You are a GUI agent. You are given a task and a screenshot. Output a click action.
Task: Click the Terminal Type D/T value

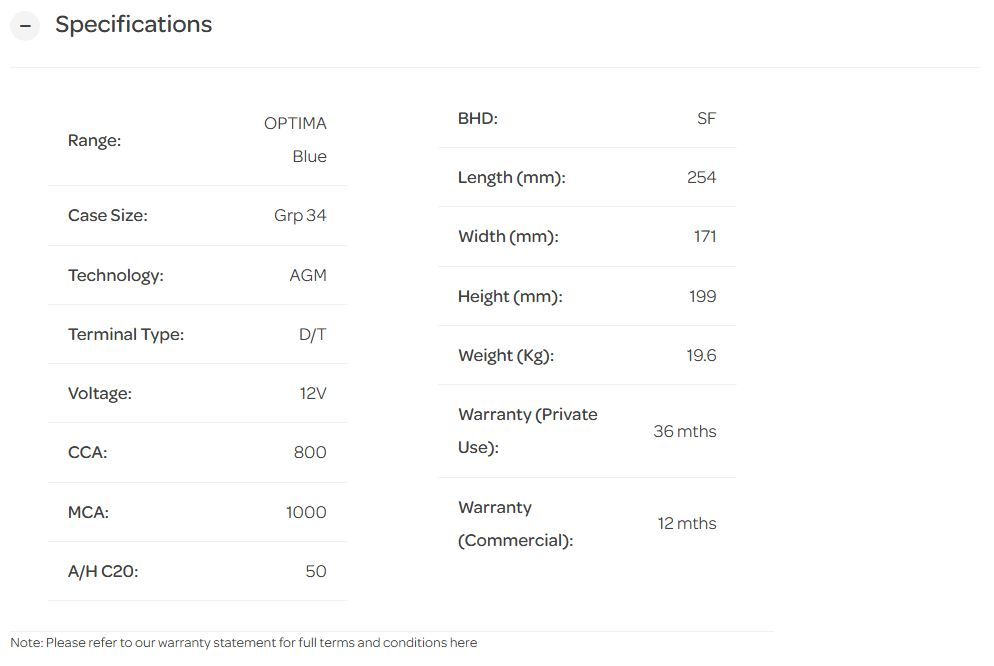click(x=312, y=334)
